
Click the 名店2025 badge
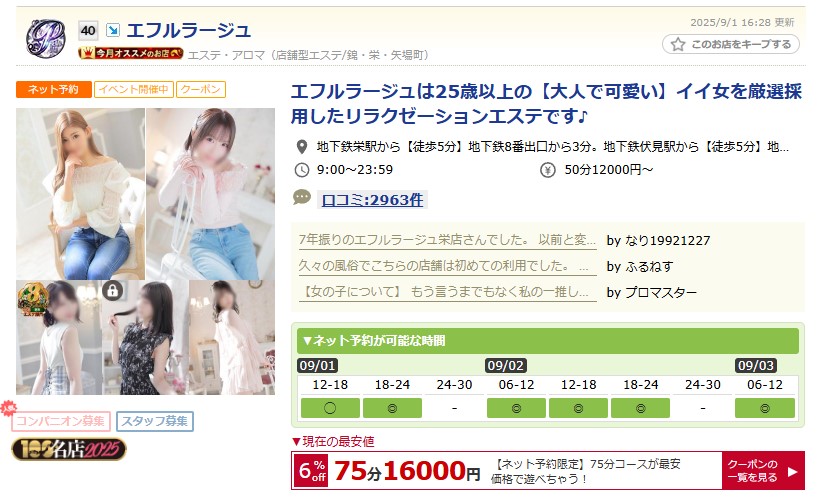[69, 449]
